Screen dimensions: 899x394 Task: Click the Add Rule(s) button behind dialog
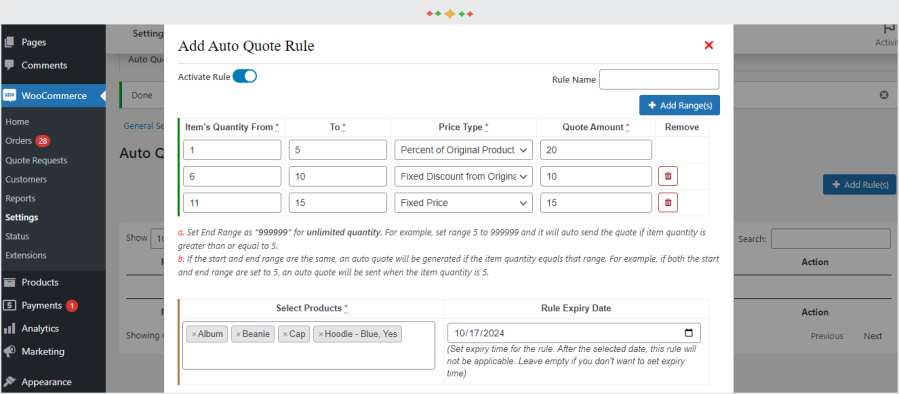859,185
